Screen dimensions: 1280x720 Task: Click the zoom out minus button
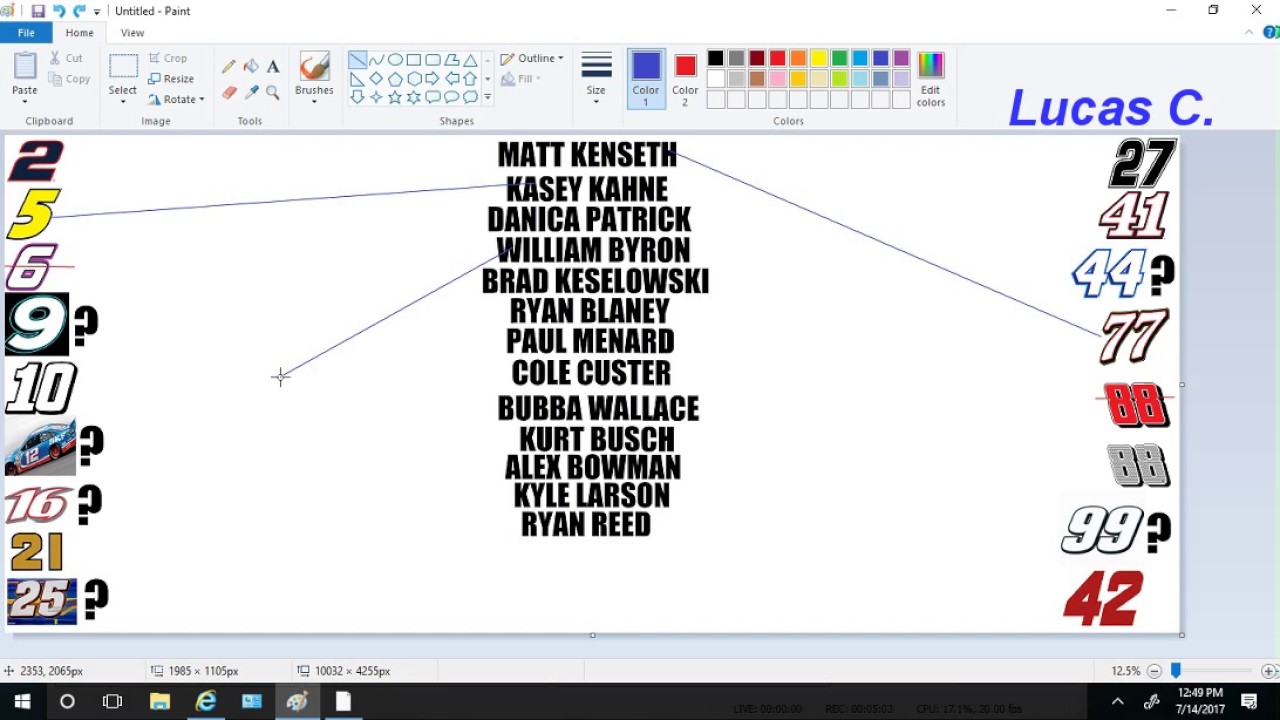(1154, 671)
